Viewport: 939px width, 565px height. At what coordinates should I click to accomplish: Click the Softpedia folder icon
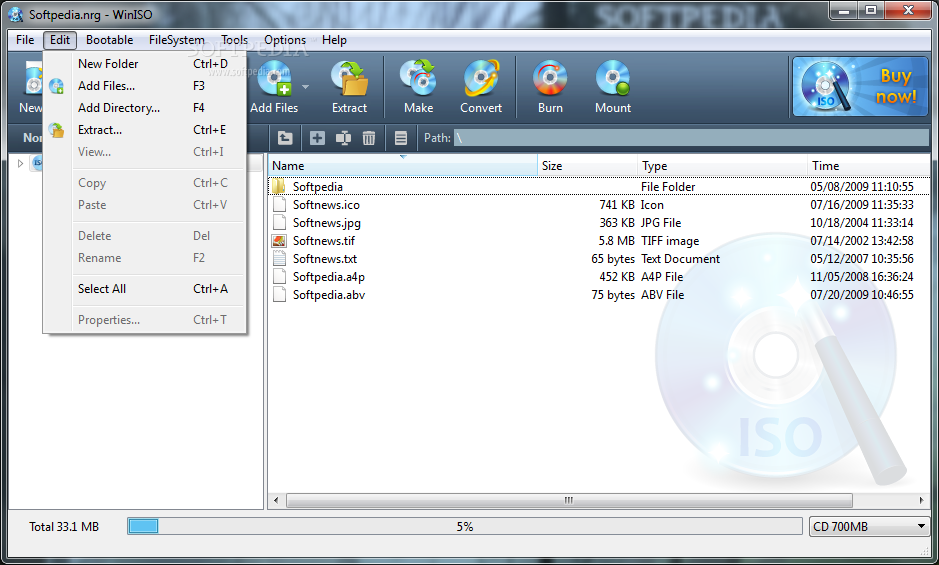tap(279, 186)
